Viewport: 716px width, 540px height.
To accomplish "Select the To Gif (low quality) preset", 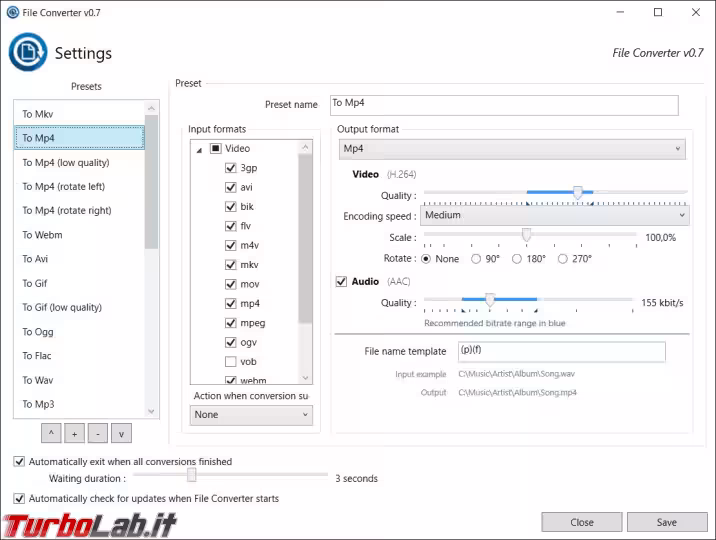I will (79, 307).
